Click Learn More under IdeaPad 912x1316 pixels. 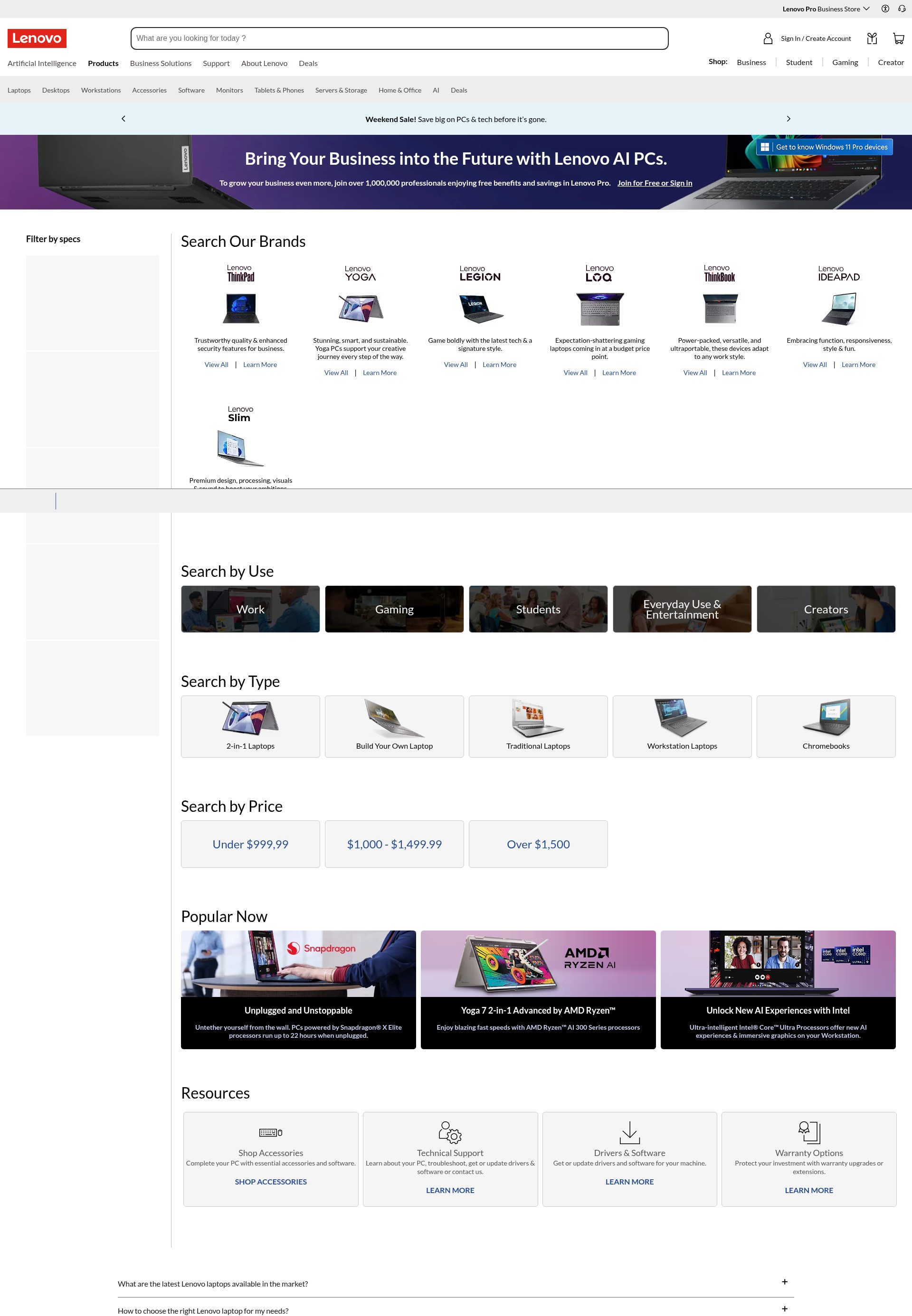click(858, 365)
